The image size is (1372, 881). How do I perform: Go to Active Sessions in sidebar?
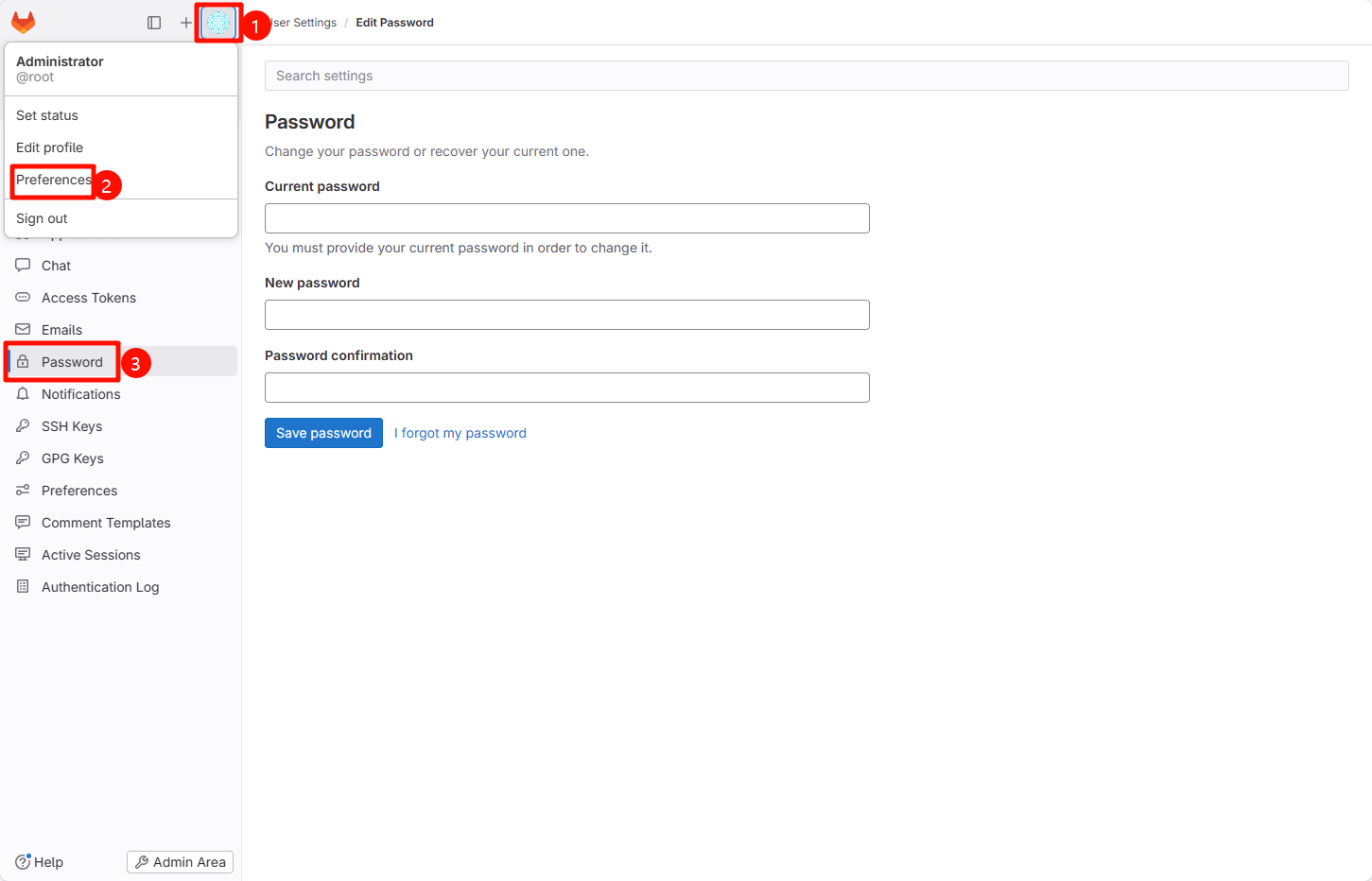click(91, 555)
